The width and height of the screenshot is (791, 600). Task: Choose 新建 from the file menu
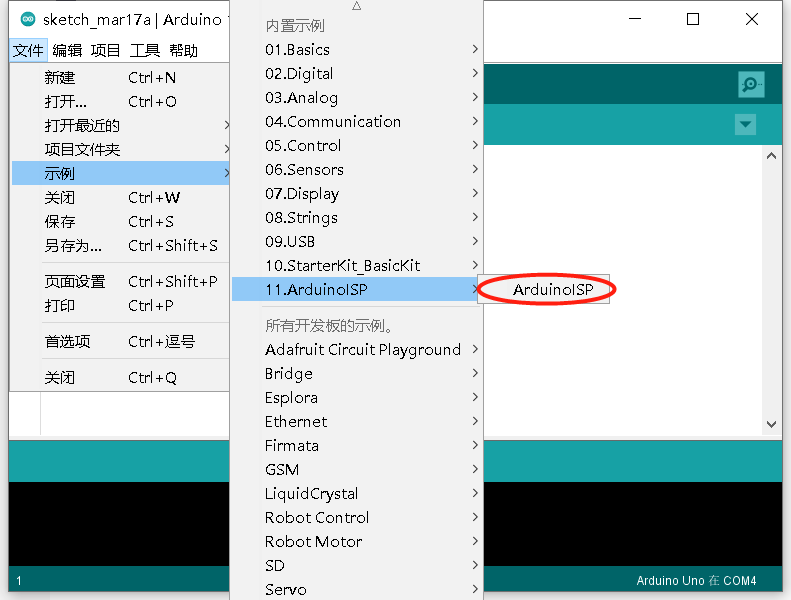click(121, 78)
